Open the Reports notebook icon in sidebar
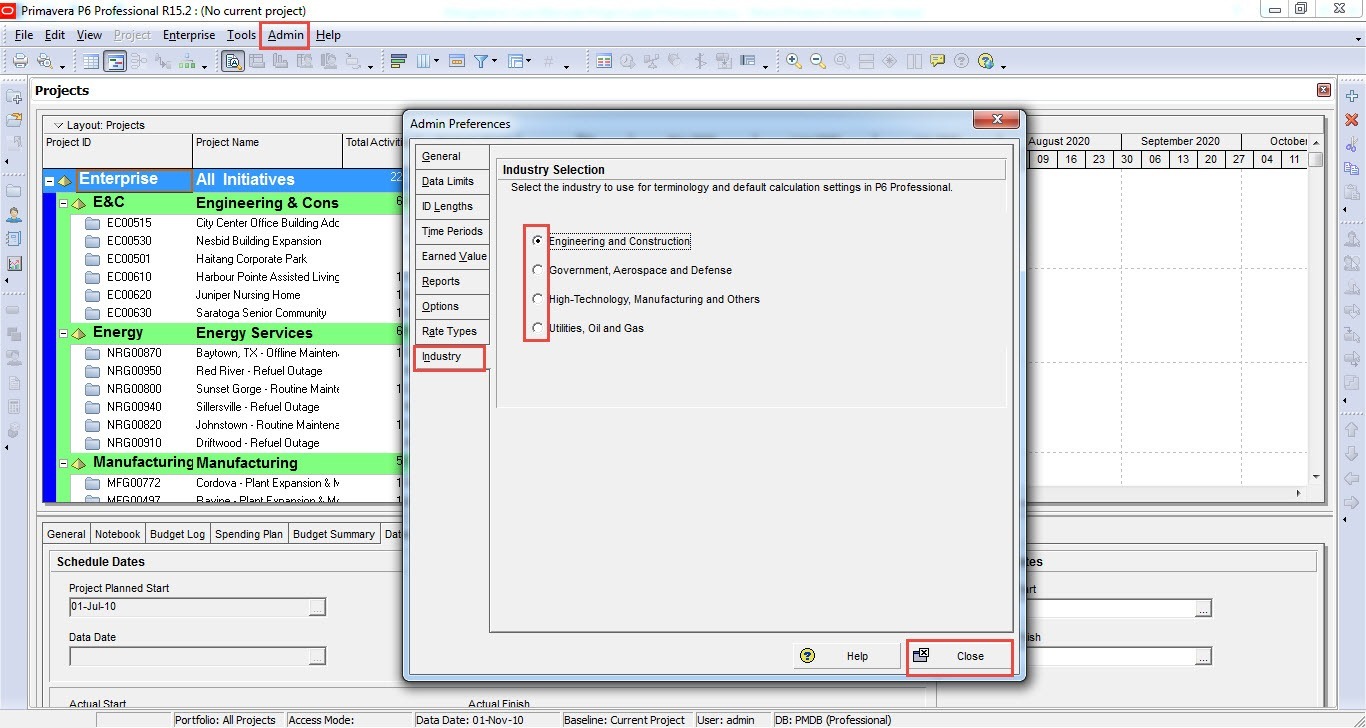This screenshot has width=1366, height=728. 14,239
